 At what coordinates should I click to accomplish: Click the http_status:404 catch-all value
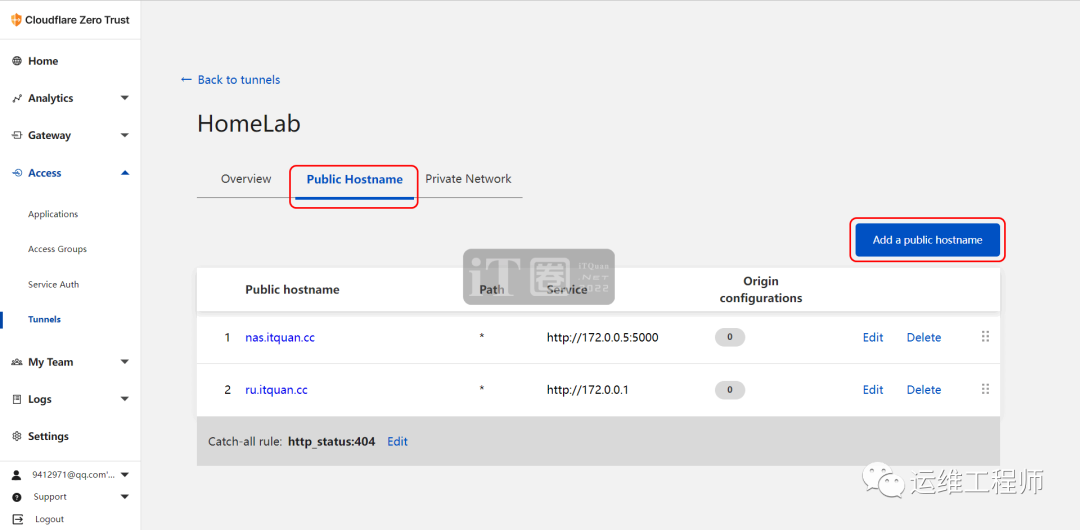331,441
